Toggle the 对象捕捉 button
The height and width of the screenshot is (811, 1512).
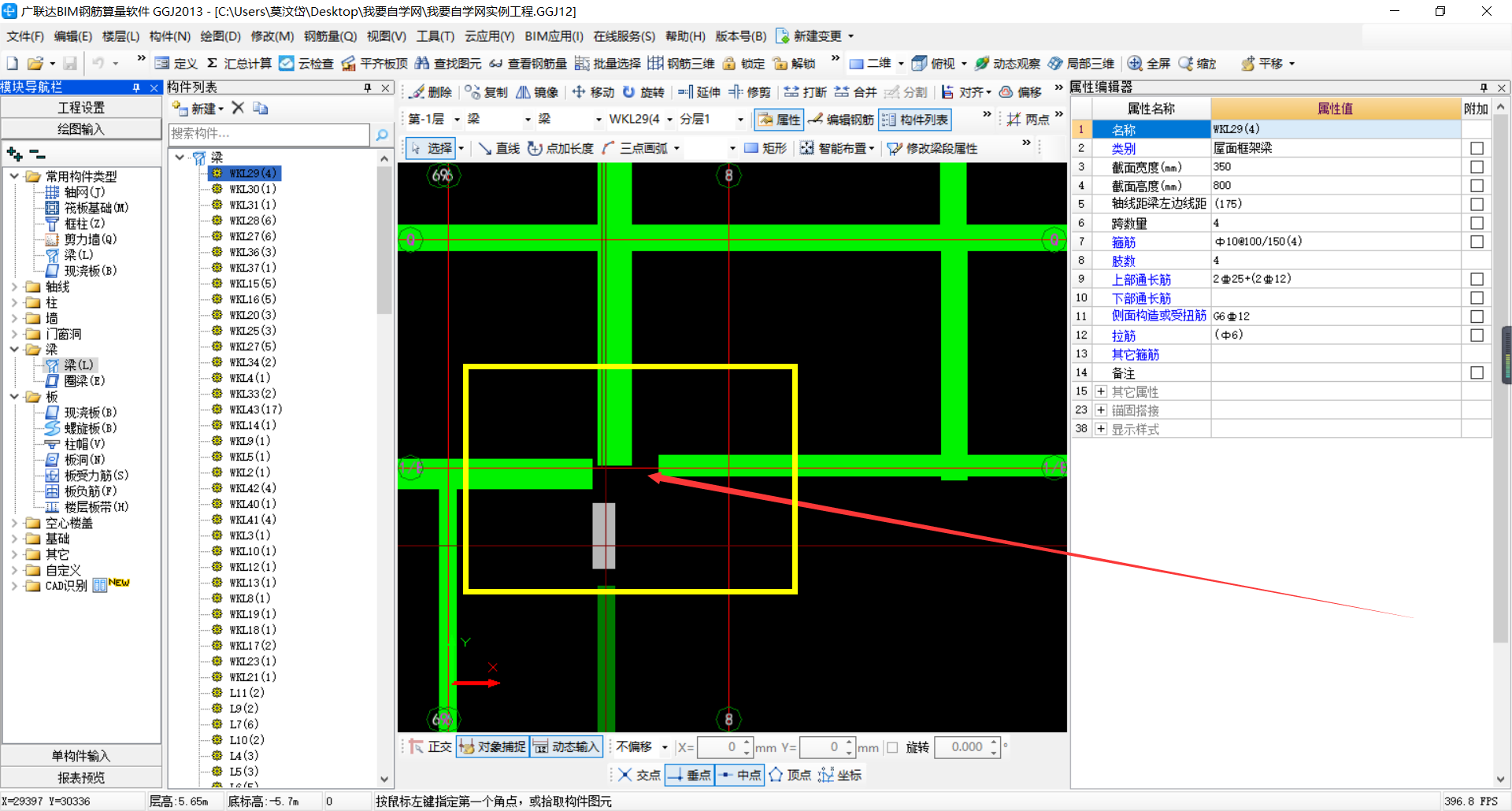(x=493, y=746)
